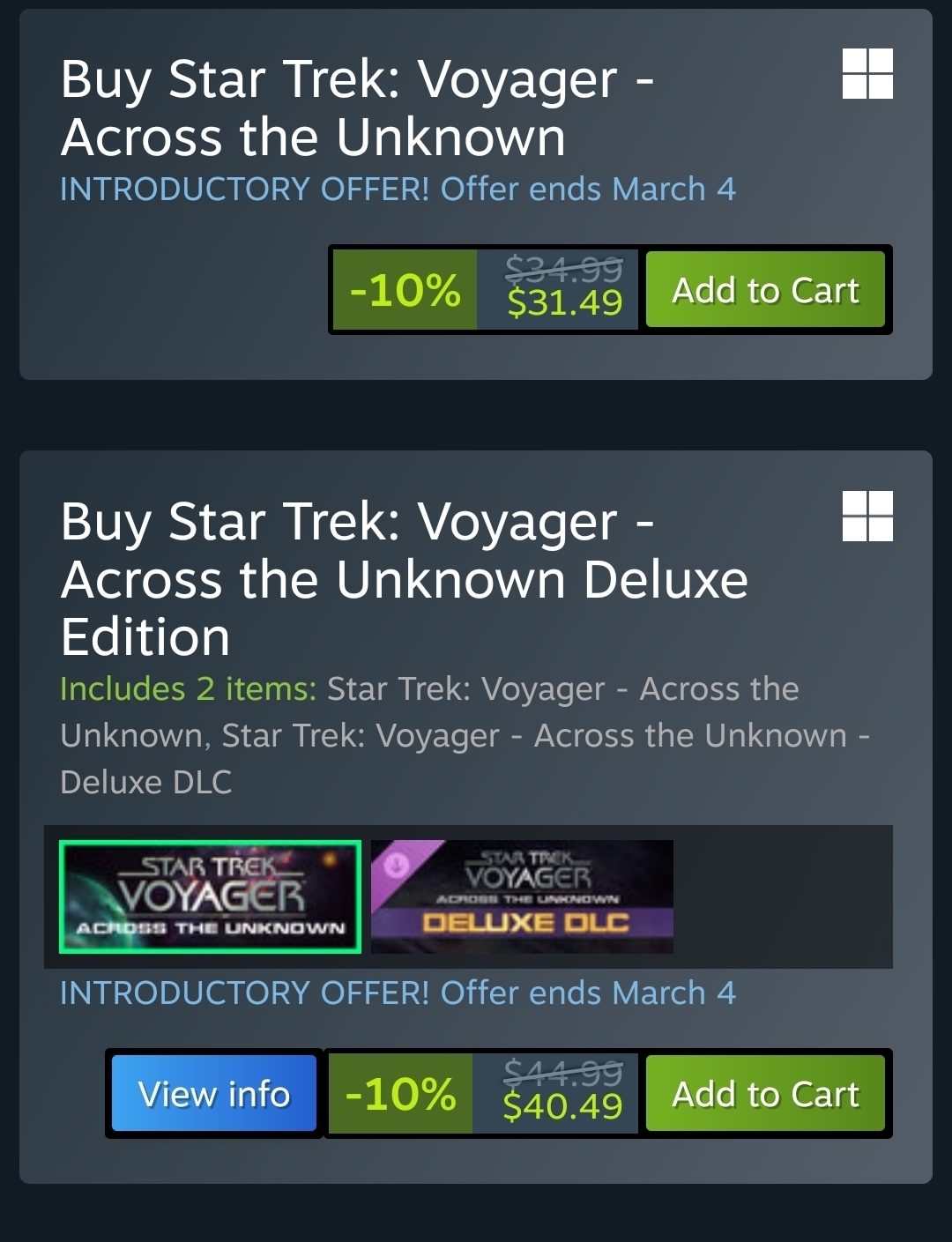
Task: Click the $31.49 discounted price
Action: coord(565,303)
